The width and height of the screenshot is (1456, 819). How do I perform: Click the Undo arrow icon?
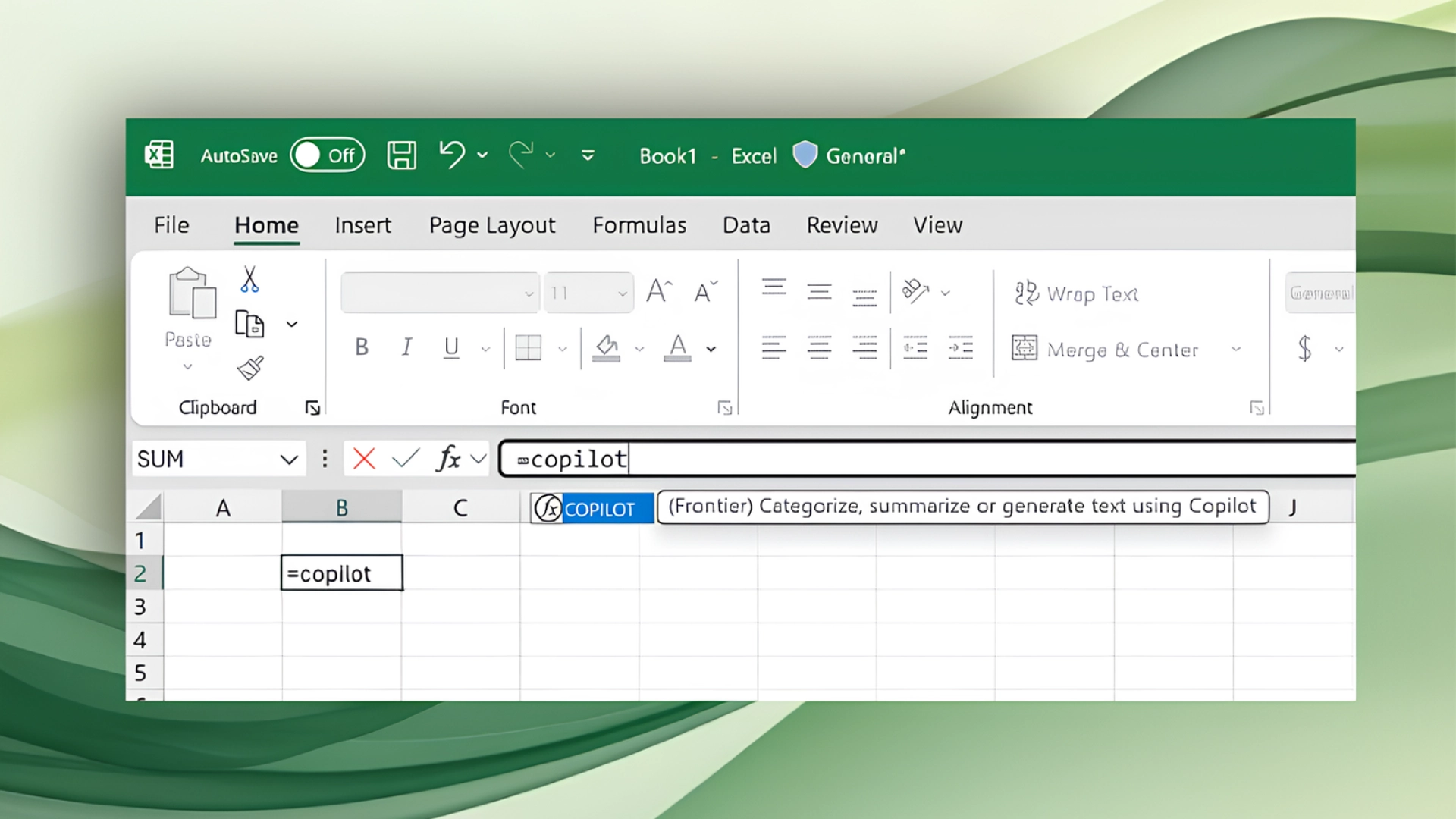pyautogui.click(x=452, y=155)
